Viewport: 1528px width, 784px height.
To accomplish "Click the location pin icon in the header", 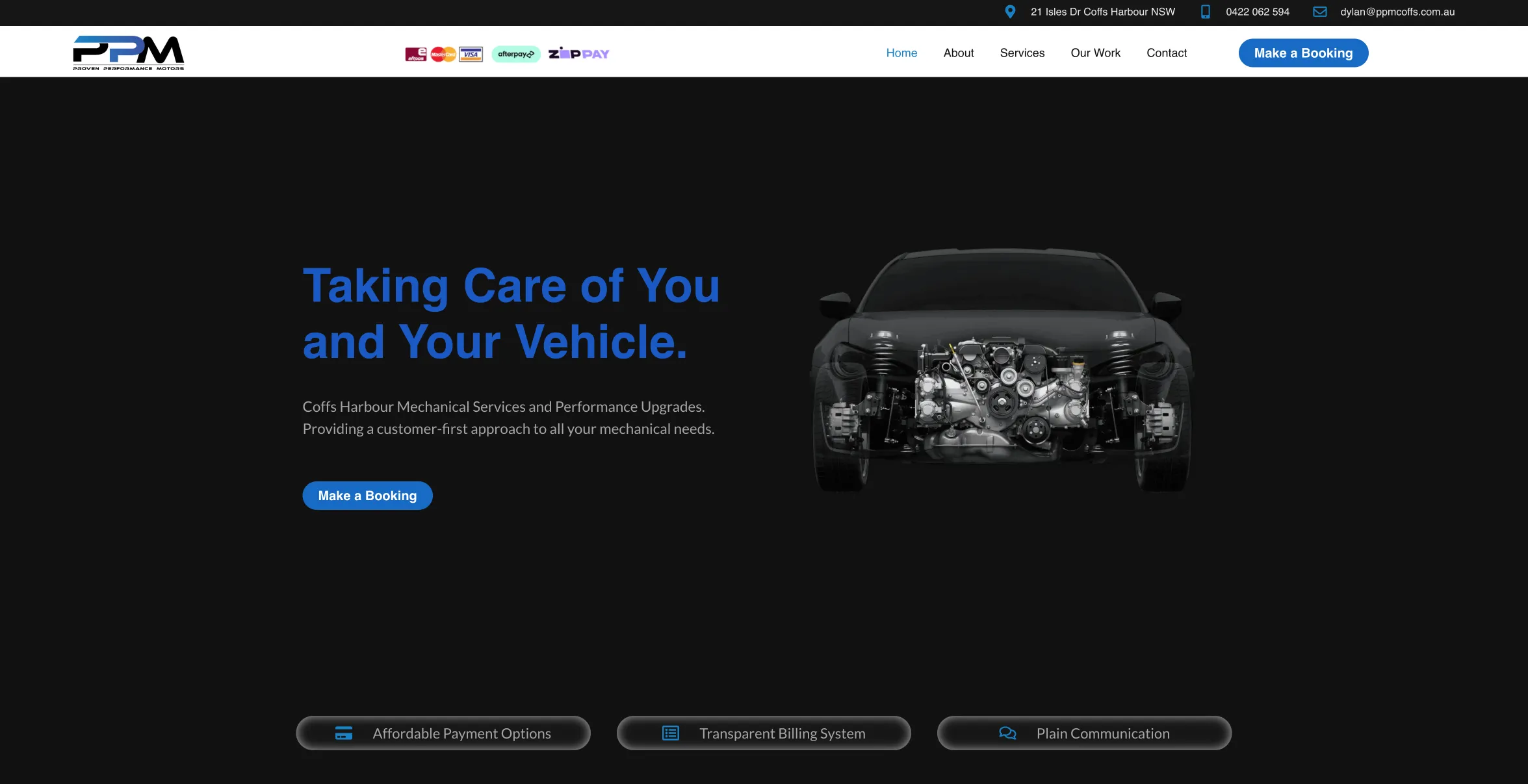I will pos(1009,12).
